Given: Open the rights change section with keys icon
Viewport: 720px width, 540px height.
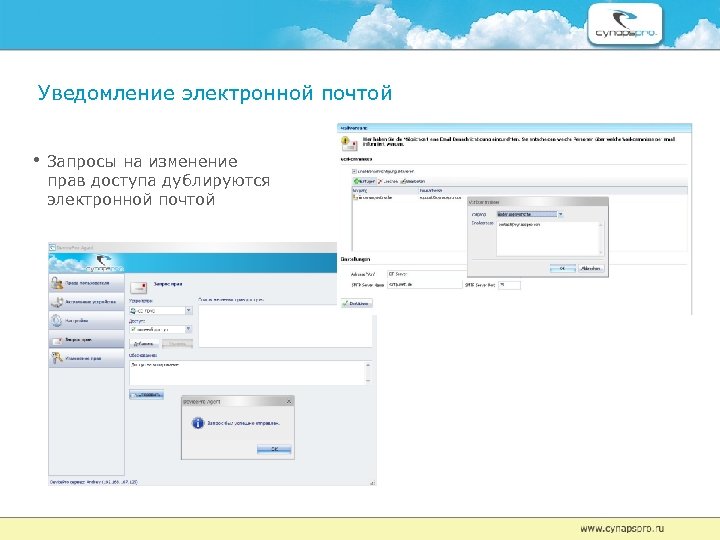Looking at the screenshot, I should tap(86, 358).
